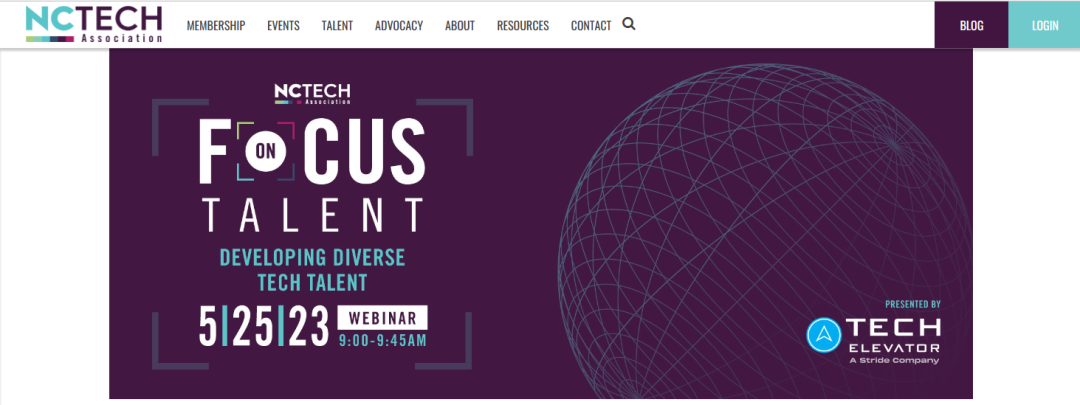1080x405 pixels.
Task: Open the Membership menu
Action: pyautogui.click(x=216, y=25)
